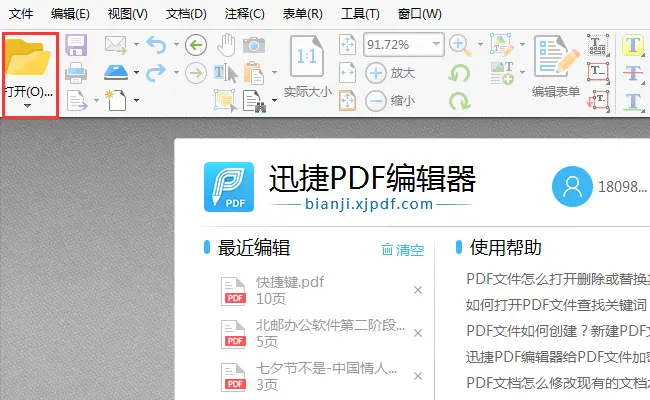Open the edit content tool dropdown arrow
The width and height of the screenshot is (650, 400).
[522, 44]
